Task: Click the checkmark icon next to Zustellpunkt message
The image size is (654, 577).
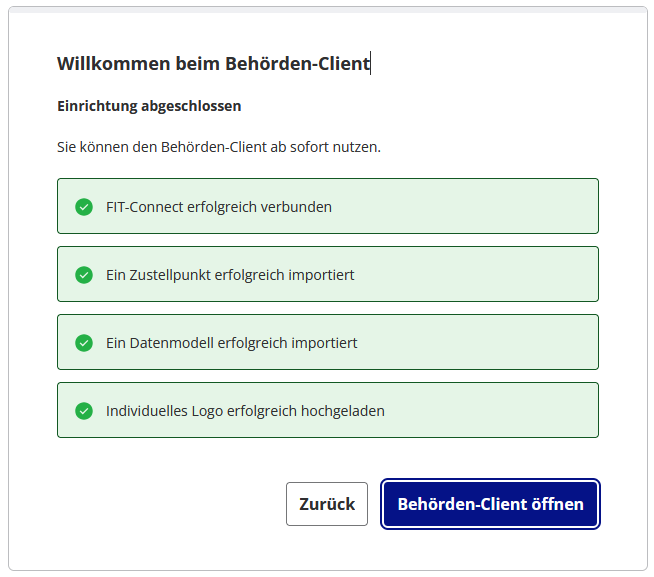Action: click(x=84, y=275)
